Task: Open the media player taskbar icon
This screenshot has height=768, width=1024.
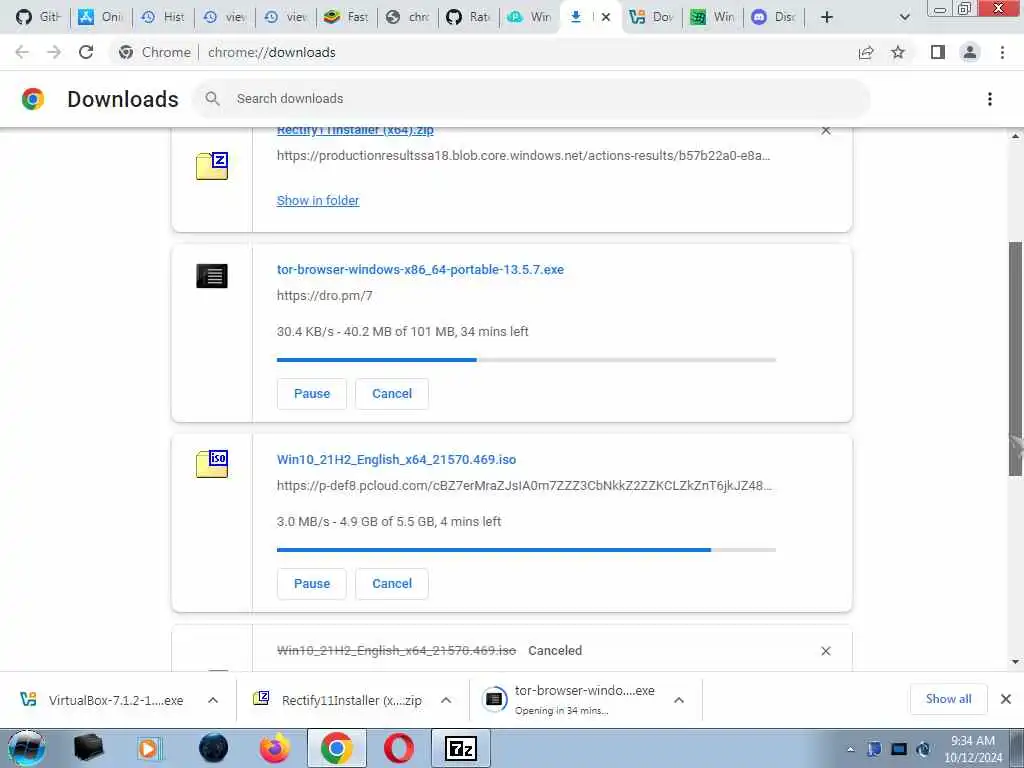Action: point(150,748)
